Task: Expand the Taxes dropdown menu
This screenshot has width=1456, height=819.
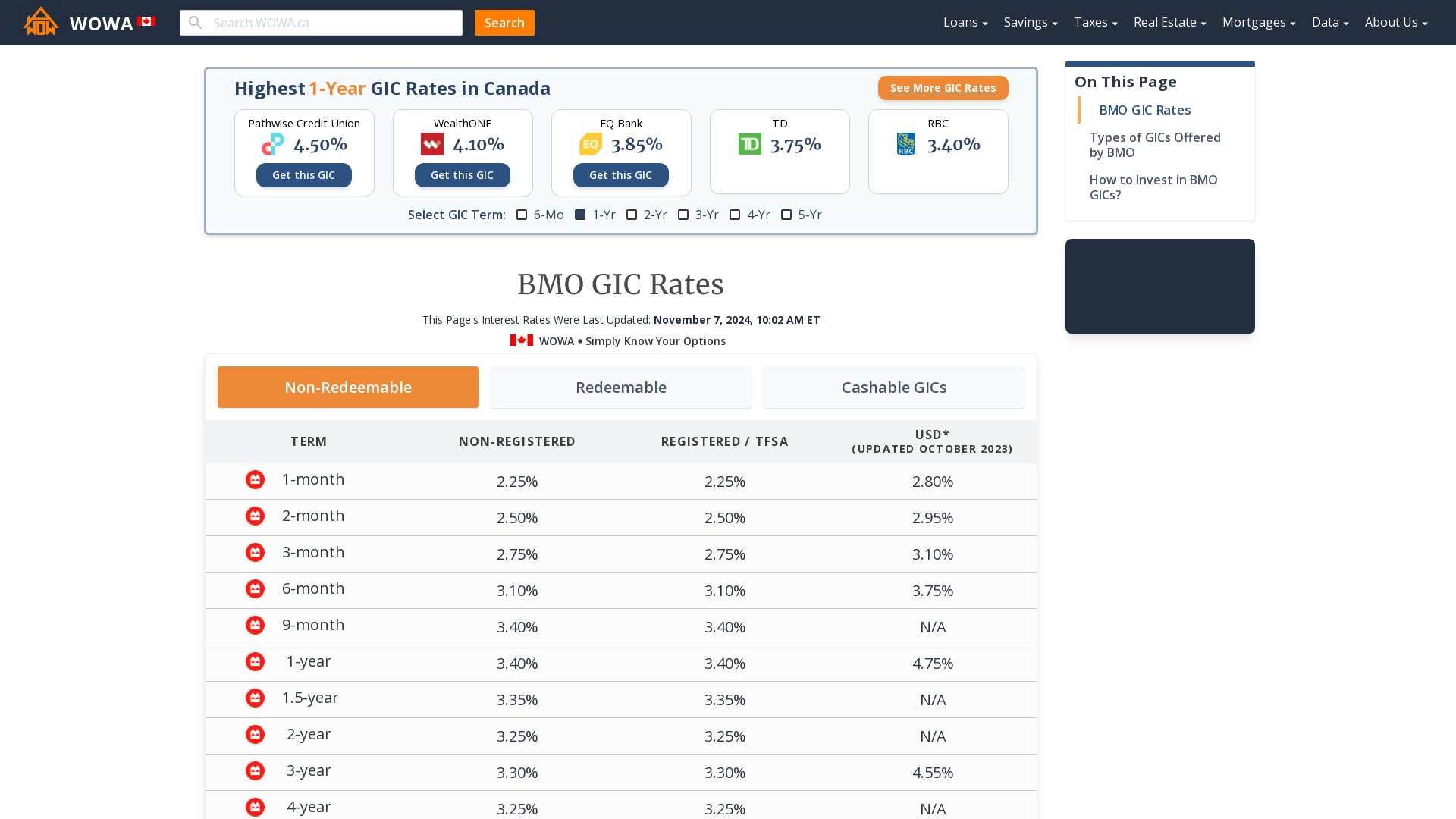Action: pyautogui.click(x=1096, y=22)
